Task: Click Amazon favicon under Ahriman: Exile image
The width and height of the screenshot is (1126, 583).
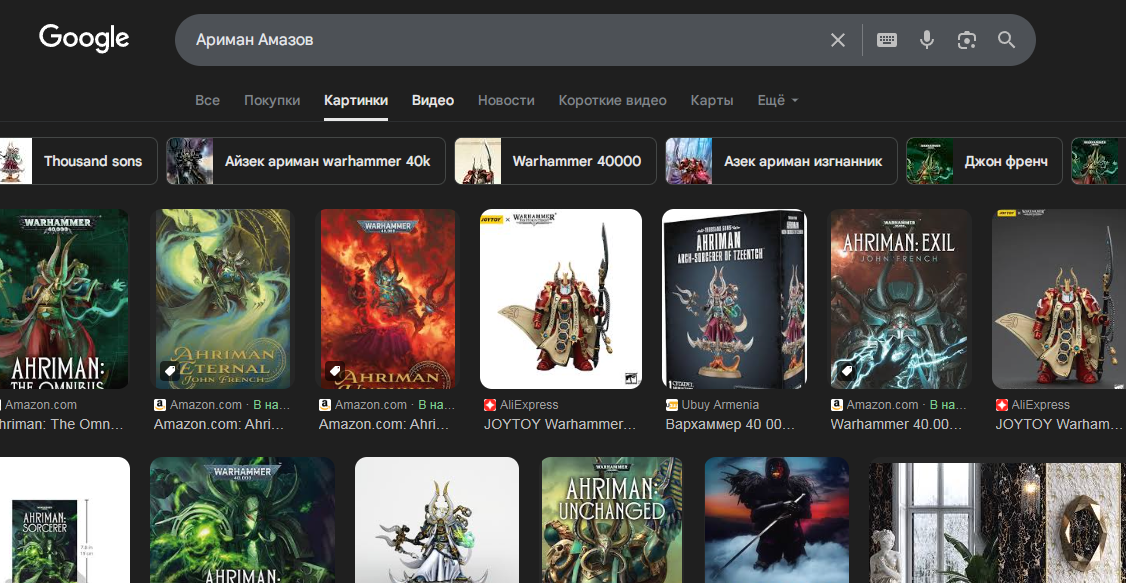Action: coord(837,405)
